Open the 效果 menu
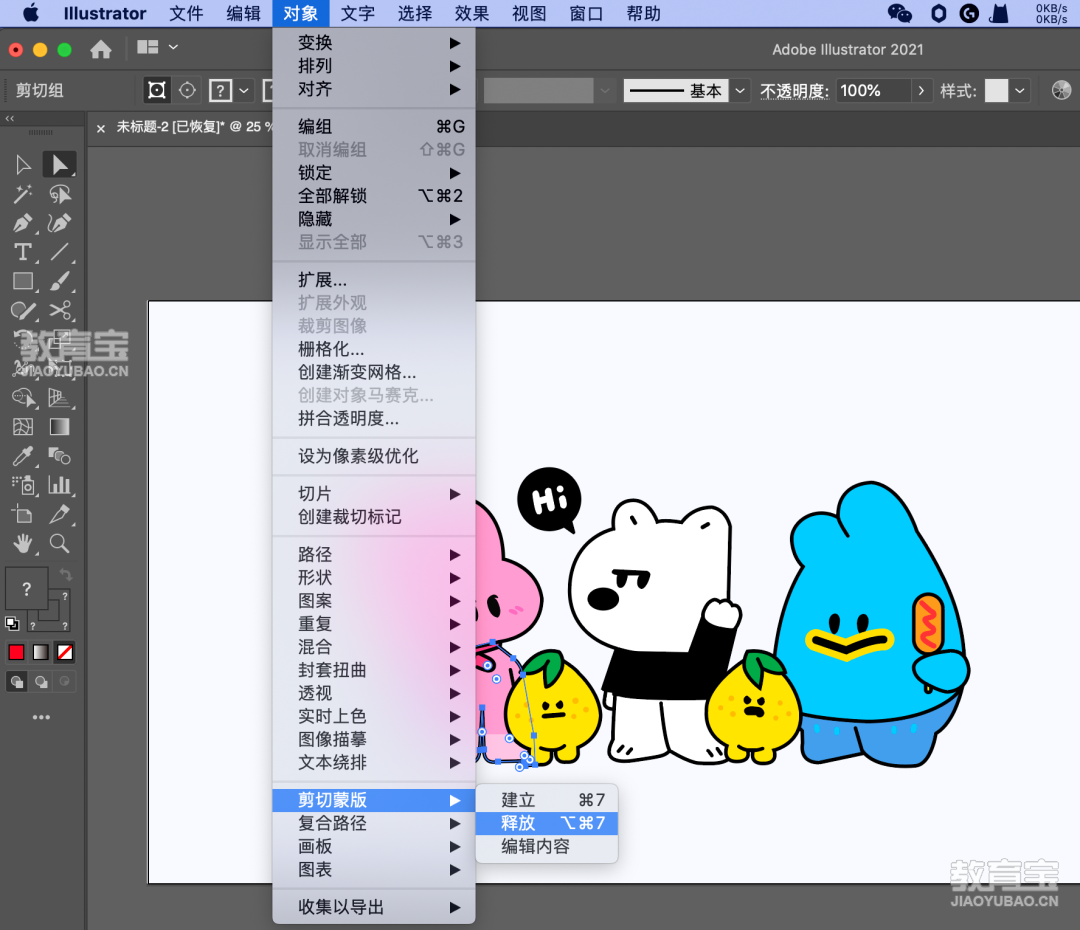The height and width of the screenshot is (930, 1080). coord(472,13)
